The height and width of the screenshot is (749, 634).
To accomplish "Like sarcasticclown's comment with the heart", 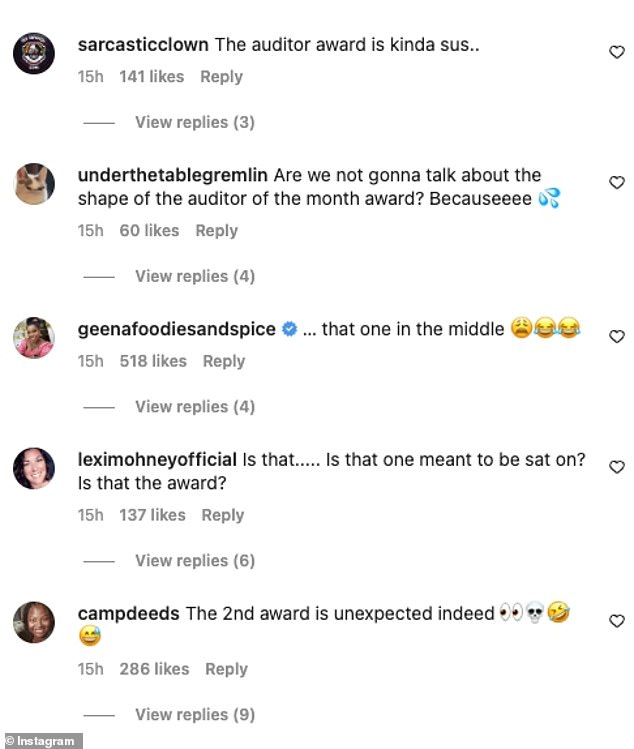I will (x=617, y=52).
